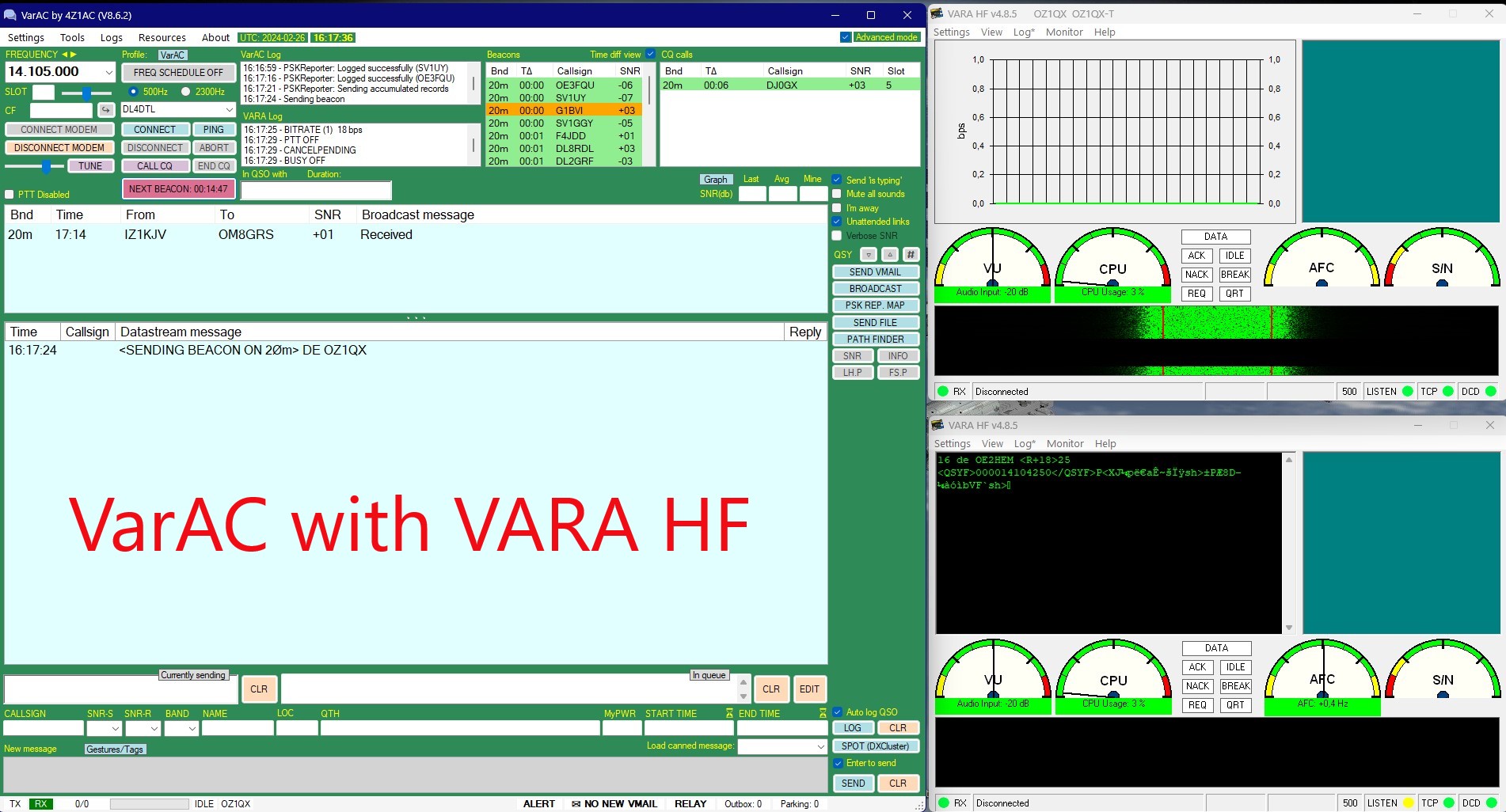Toggle the Auto log QSO checkbox
Screen dimensions: 1506x812
pos(838,712)
